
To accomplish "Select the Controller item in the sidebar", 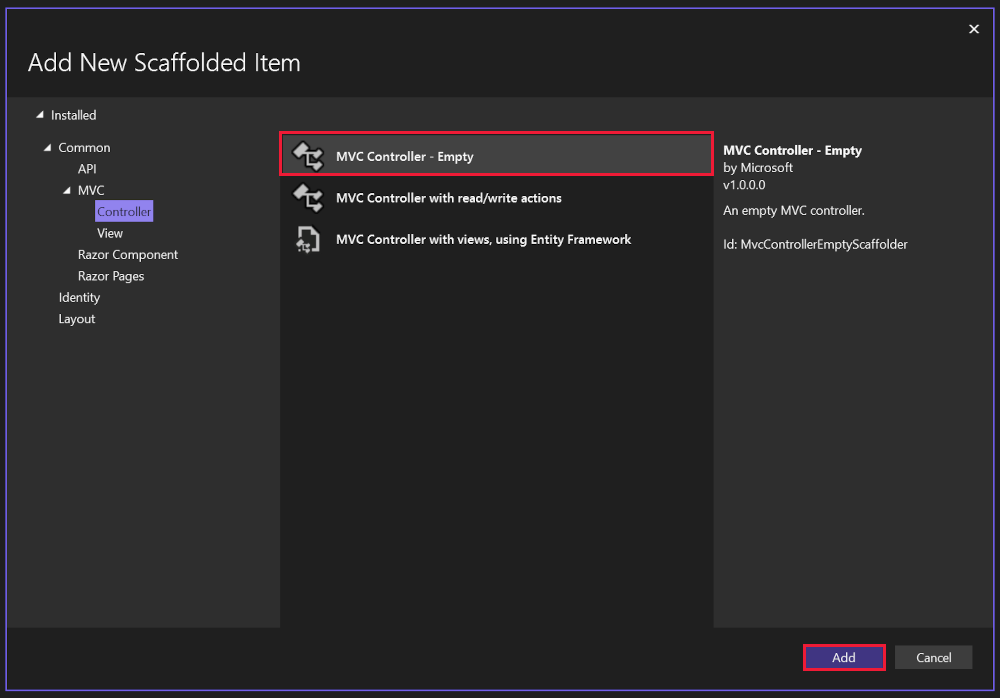I will point(123,211).
